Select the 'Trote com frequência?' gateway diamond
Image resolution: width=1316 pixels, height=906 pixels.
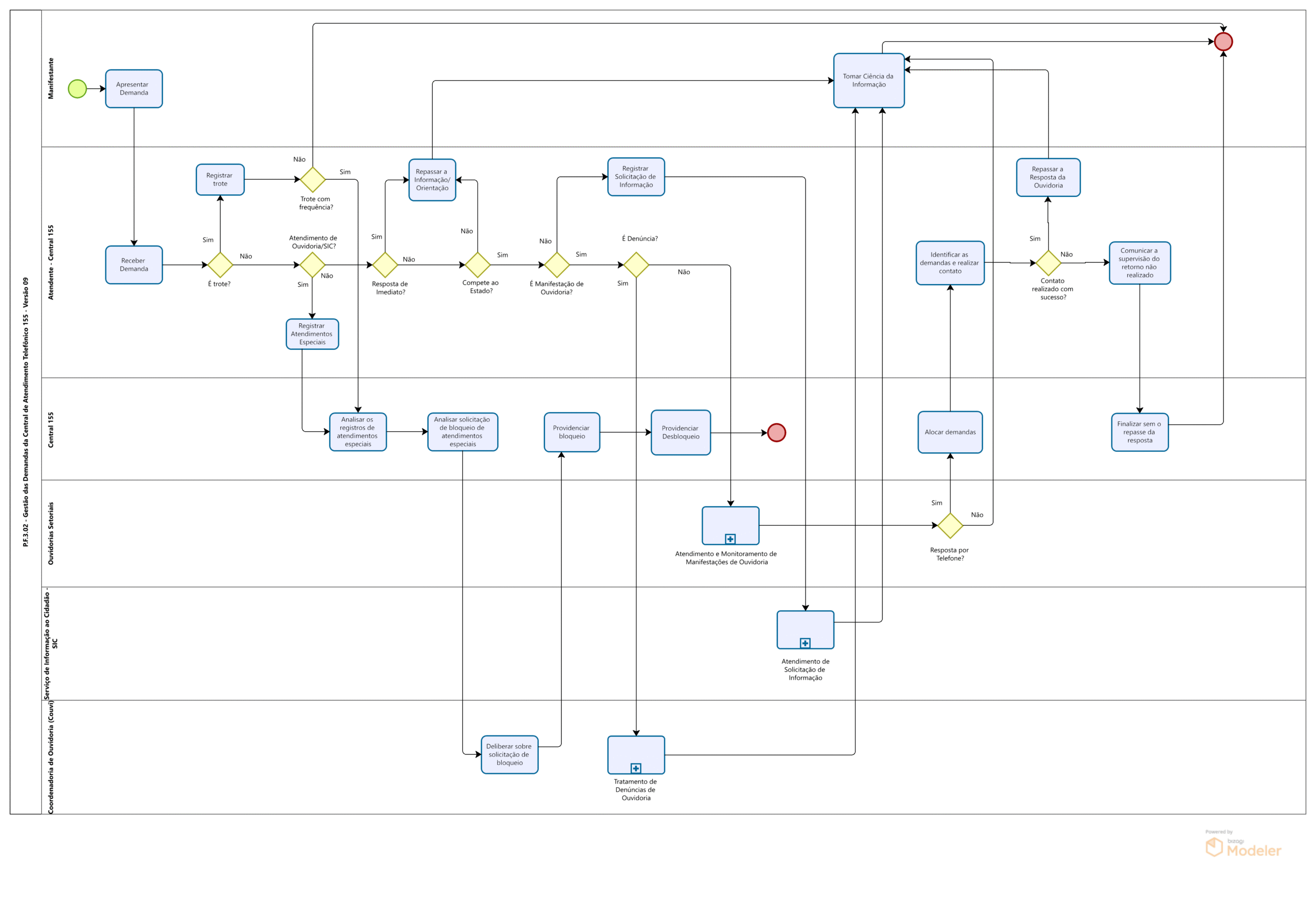[x=312, y=179]
